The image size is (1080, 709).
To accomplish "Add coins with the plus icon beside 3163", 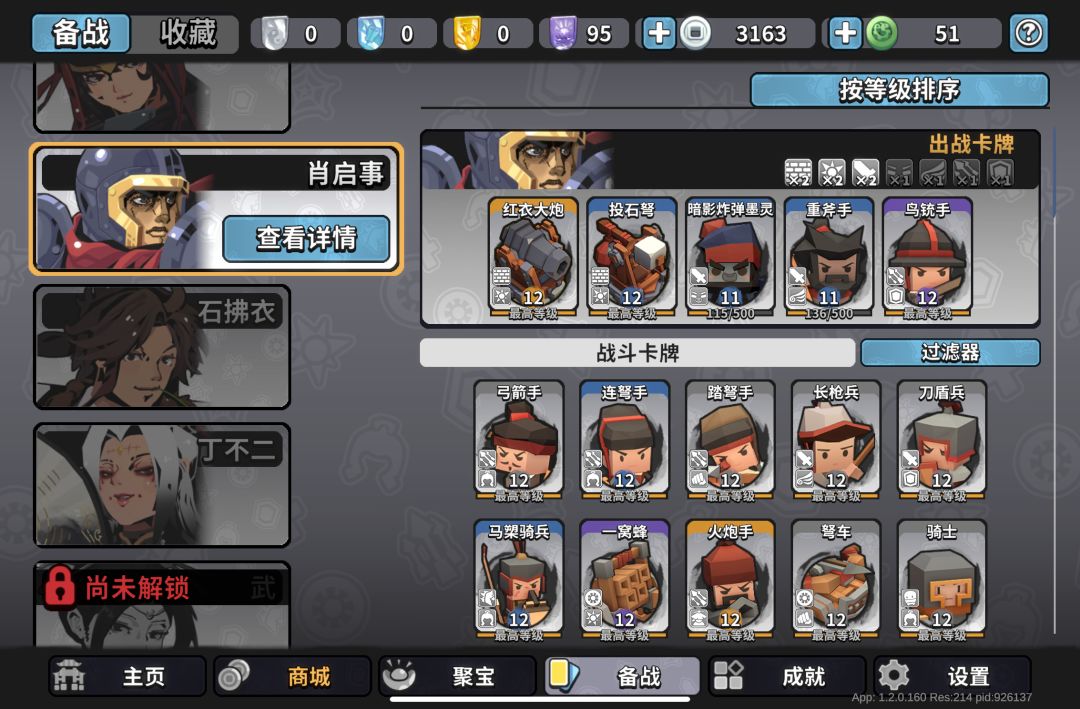I will (658, 33).
